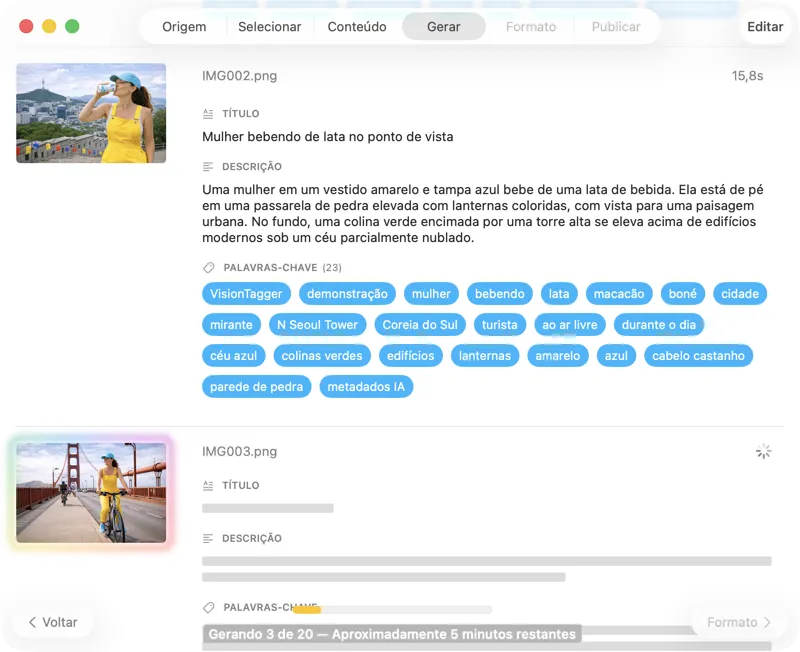Click the keywords tag icon for IMG002
This screenshot has height=652, width=800.
208,268
